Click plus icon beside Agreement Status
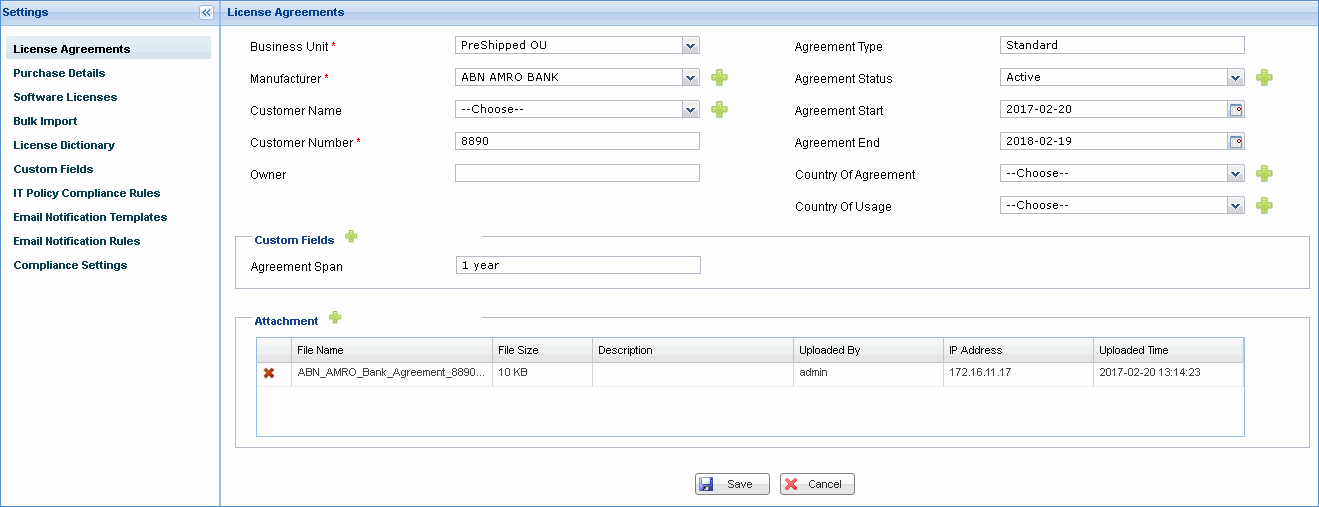This screenshot has width=1319, height=507. click(x=1264, y=78)
